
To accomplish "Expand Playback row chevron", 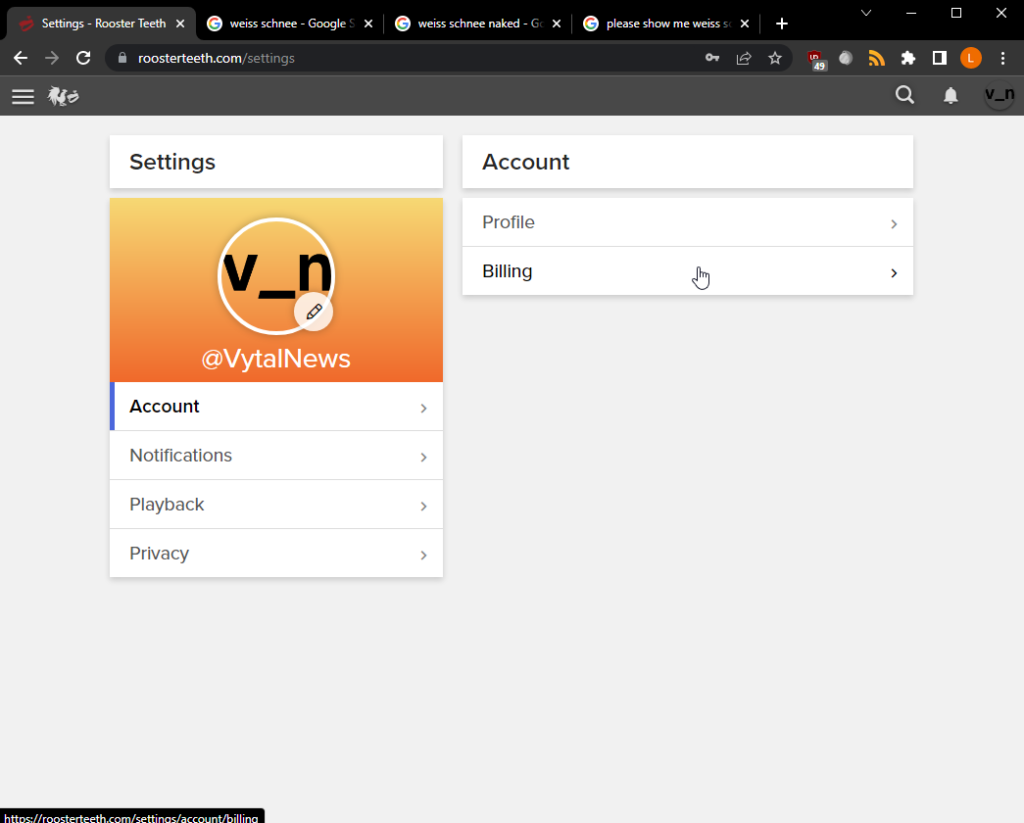I will pos(423,506).
